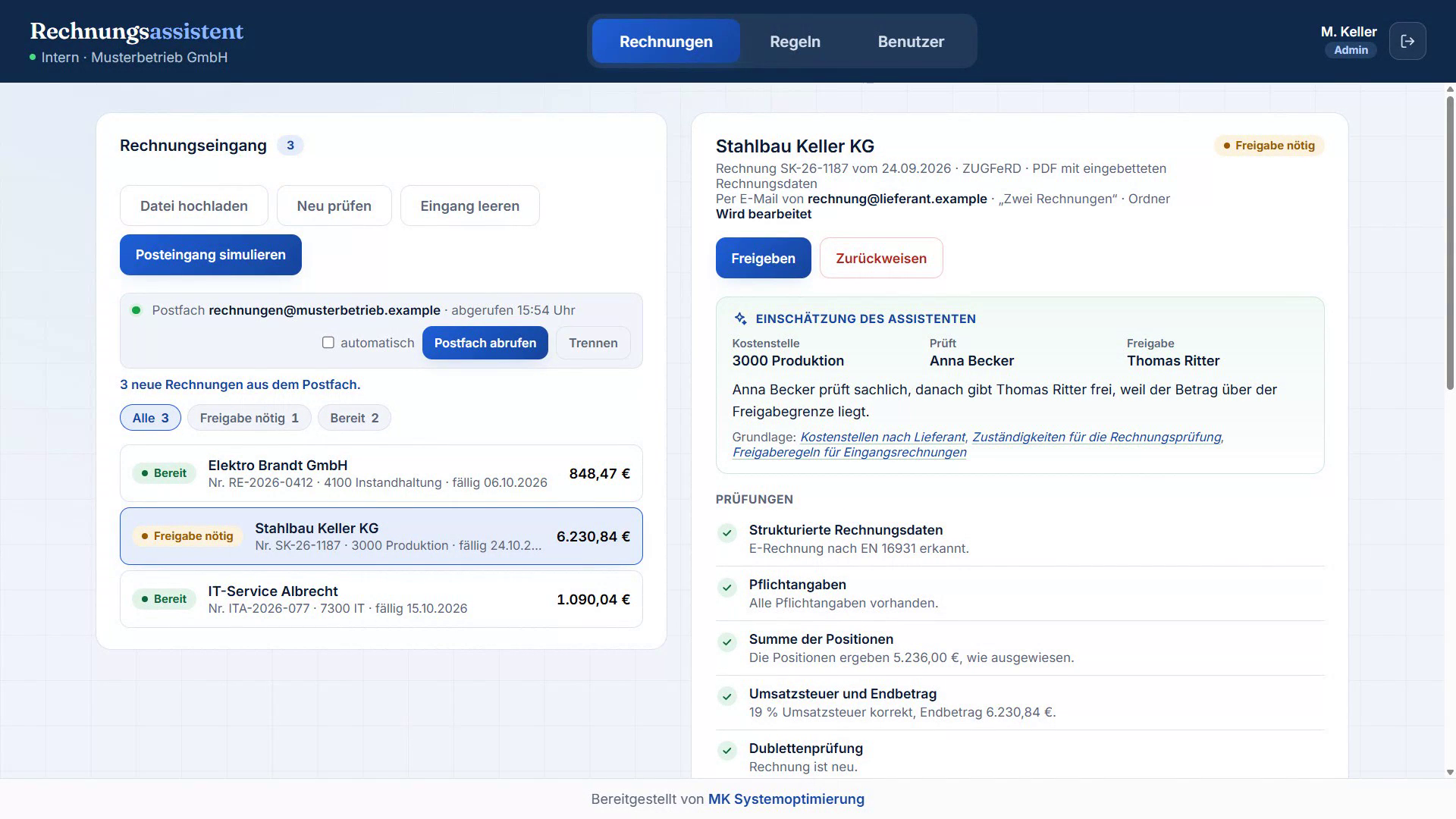Click the Admin role badge
The image size is (1456, 819).
coord(1351,50)
